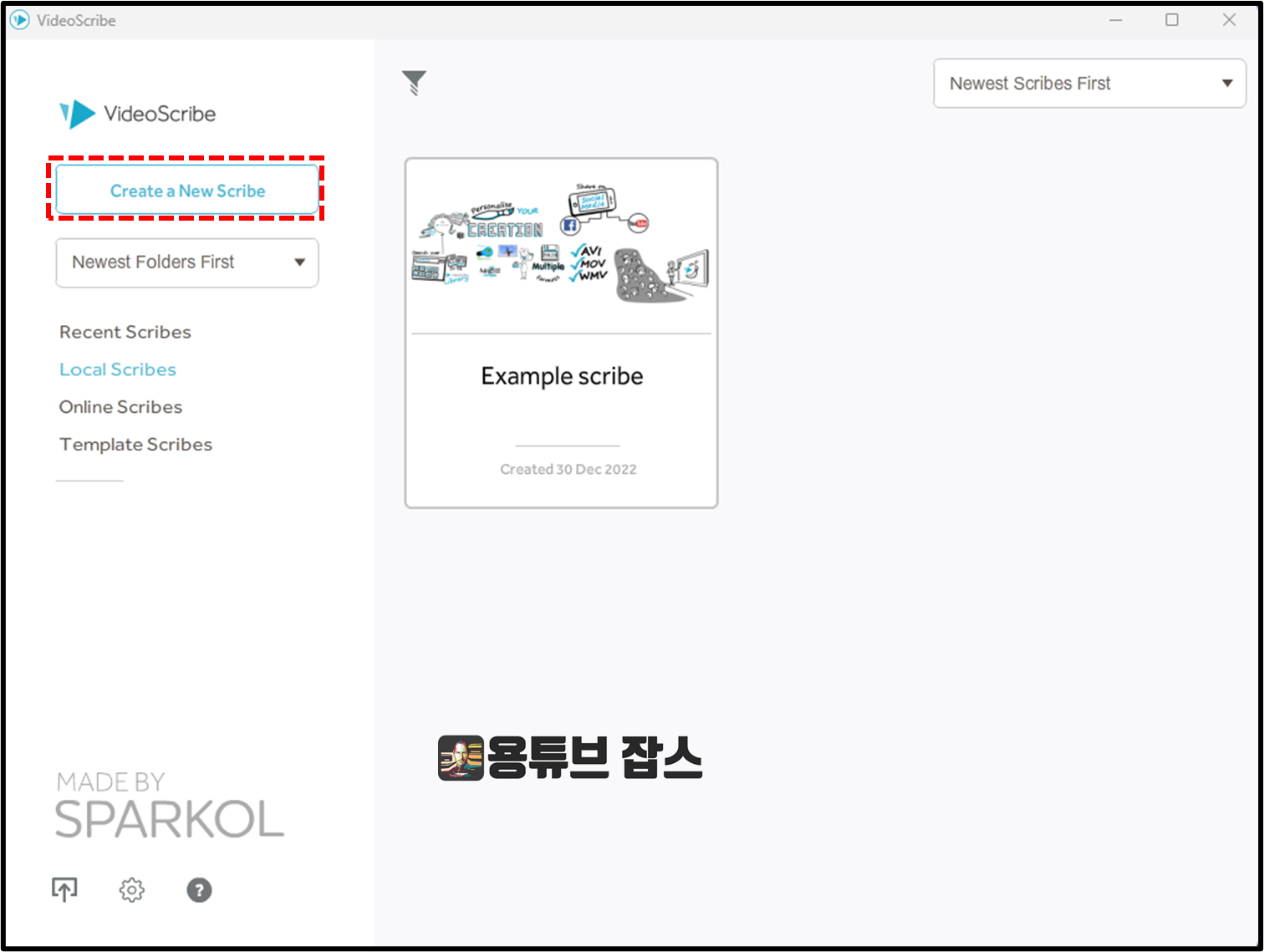Open the help question mark icon
The image size is (1264, 952).
click(x=199, y=890)
